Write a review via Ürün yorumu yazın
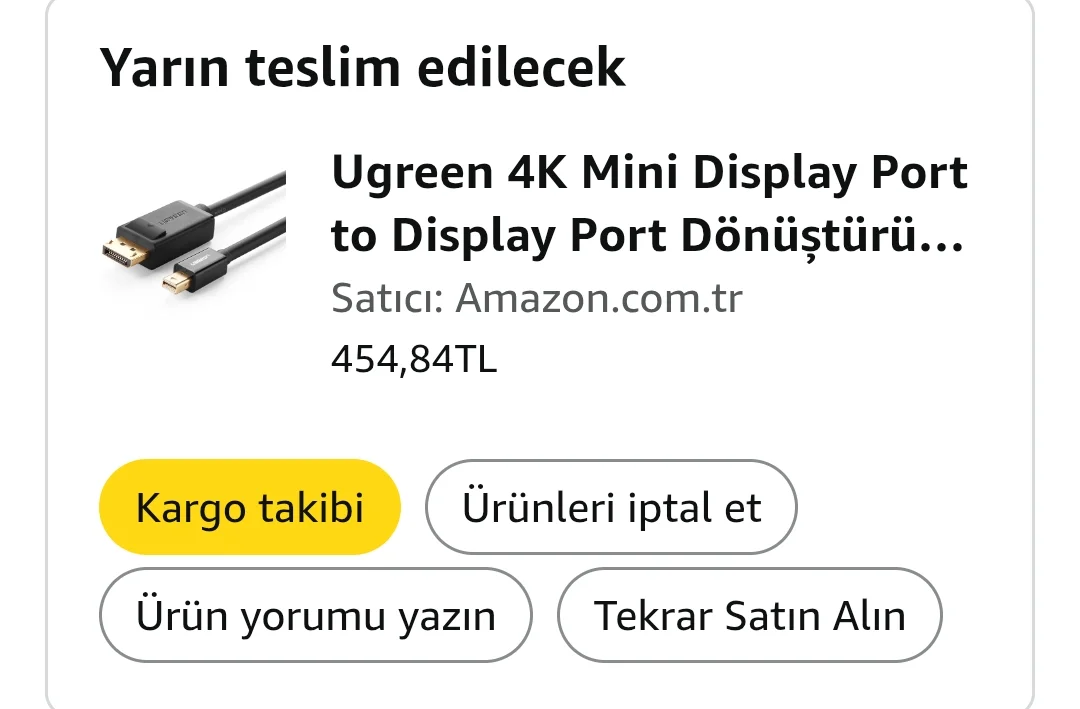 [315, 615]
